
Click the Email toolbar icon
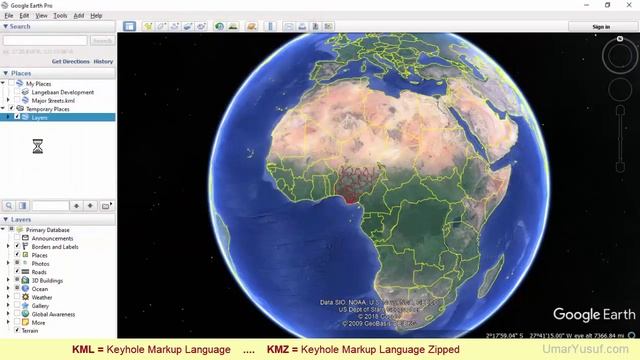click(289, 27)
